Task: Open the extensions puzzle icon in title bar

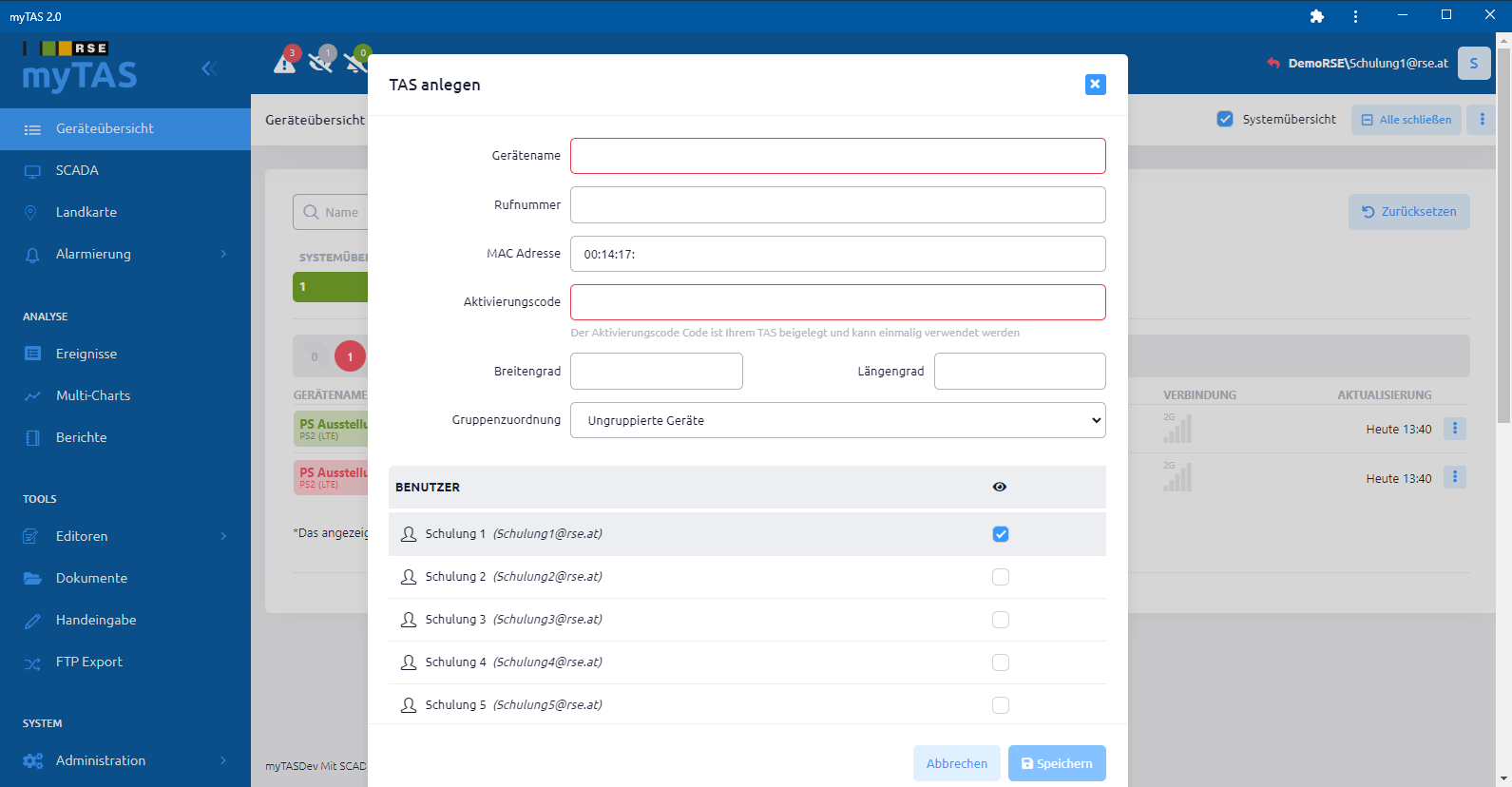Action: click(1316, 16)
